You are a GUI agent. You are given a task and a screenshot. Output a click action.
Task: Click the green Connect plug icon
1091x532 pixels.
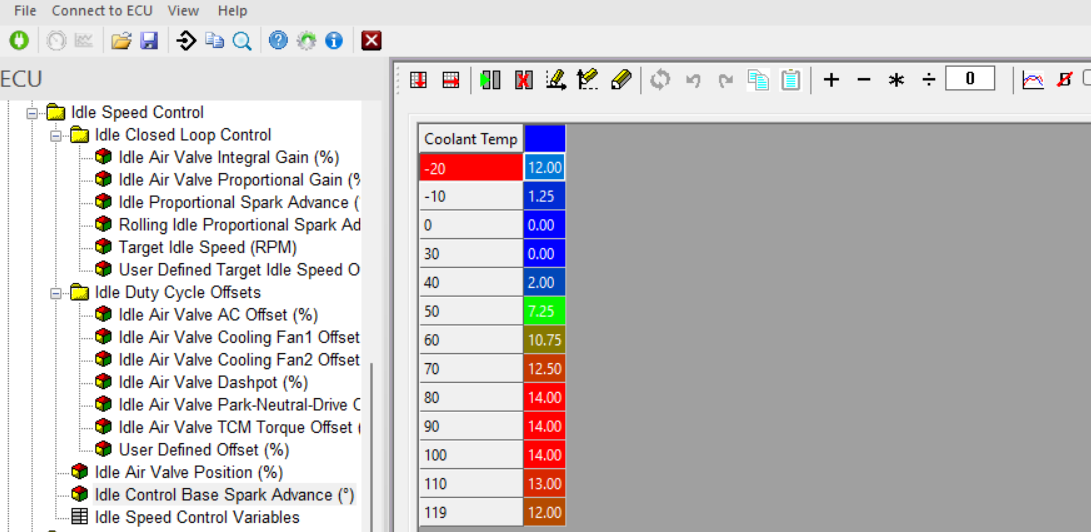19,41
